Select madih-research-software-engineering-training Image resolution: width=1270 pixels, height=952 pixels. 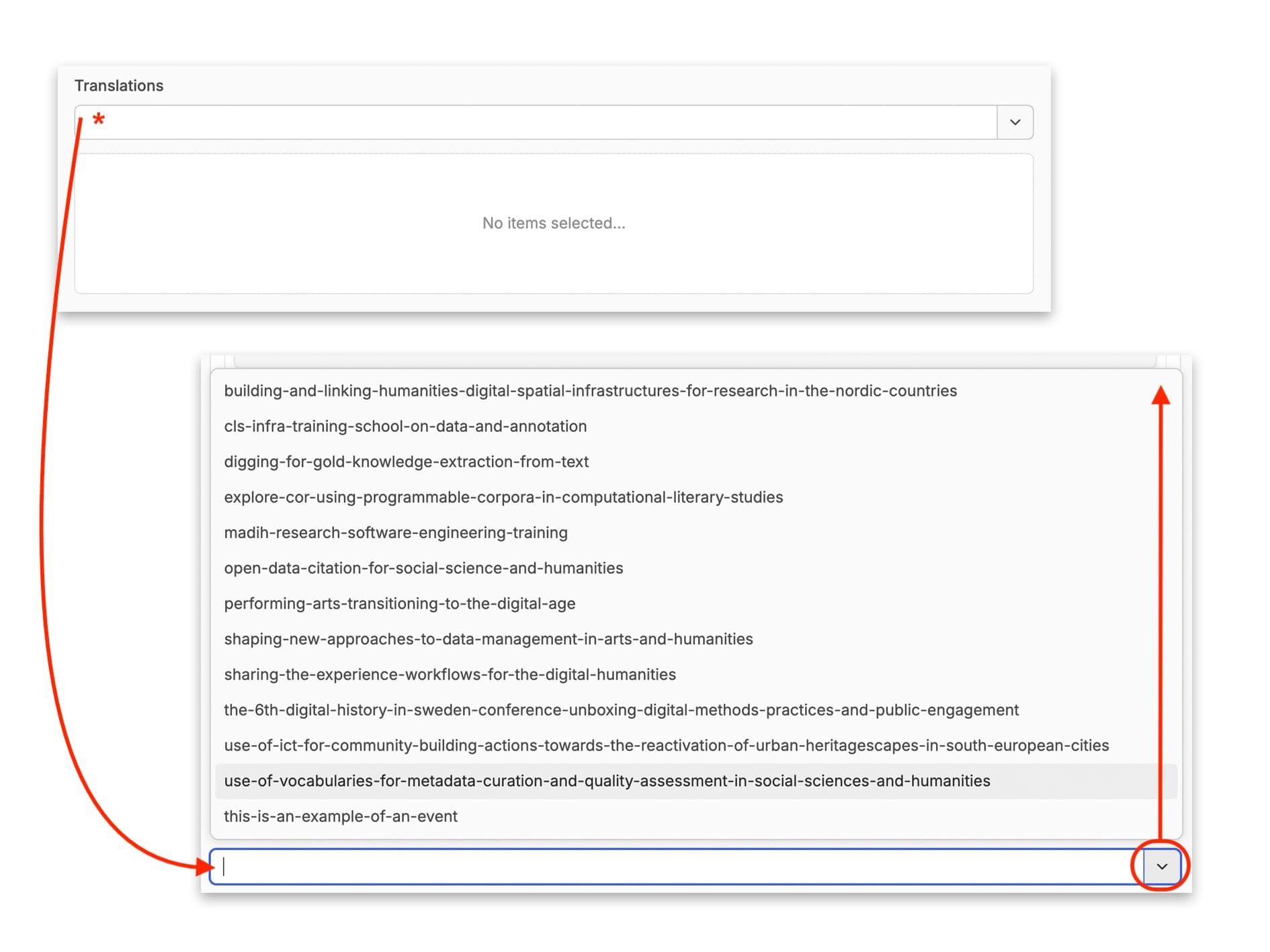(396, 533)
